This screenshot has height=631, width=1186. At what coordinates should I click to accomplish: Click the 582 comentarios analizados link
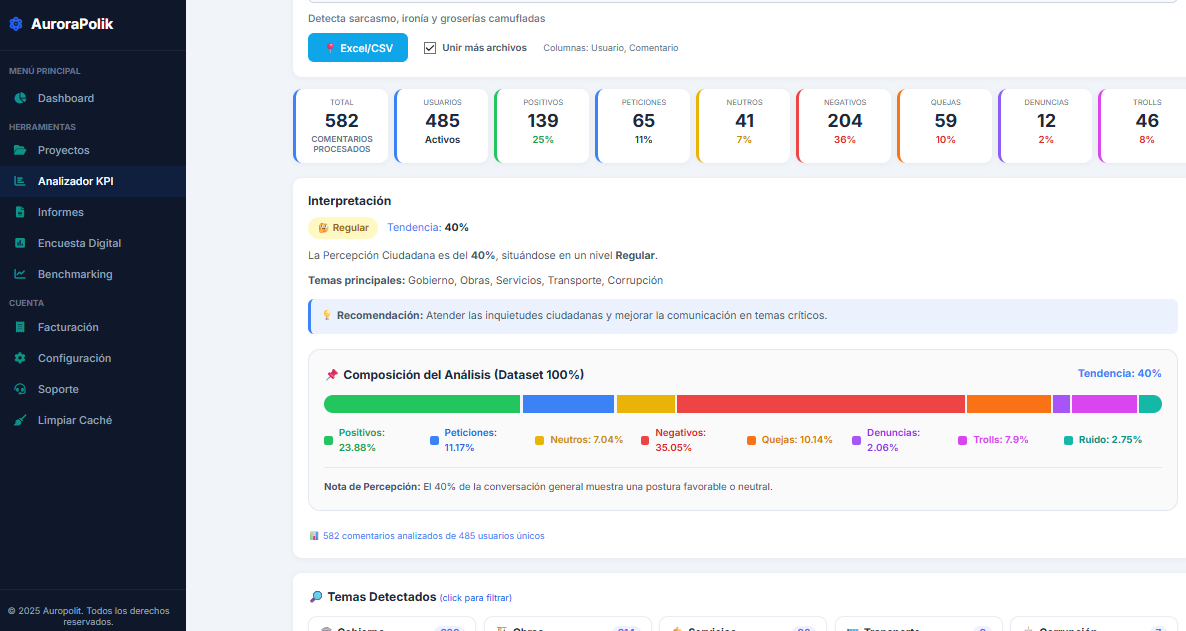(432, 535)
